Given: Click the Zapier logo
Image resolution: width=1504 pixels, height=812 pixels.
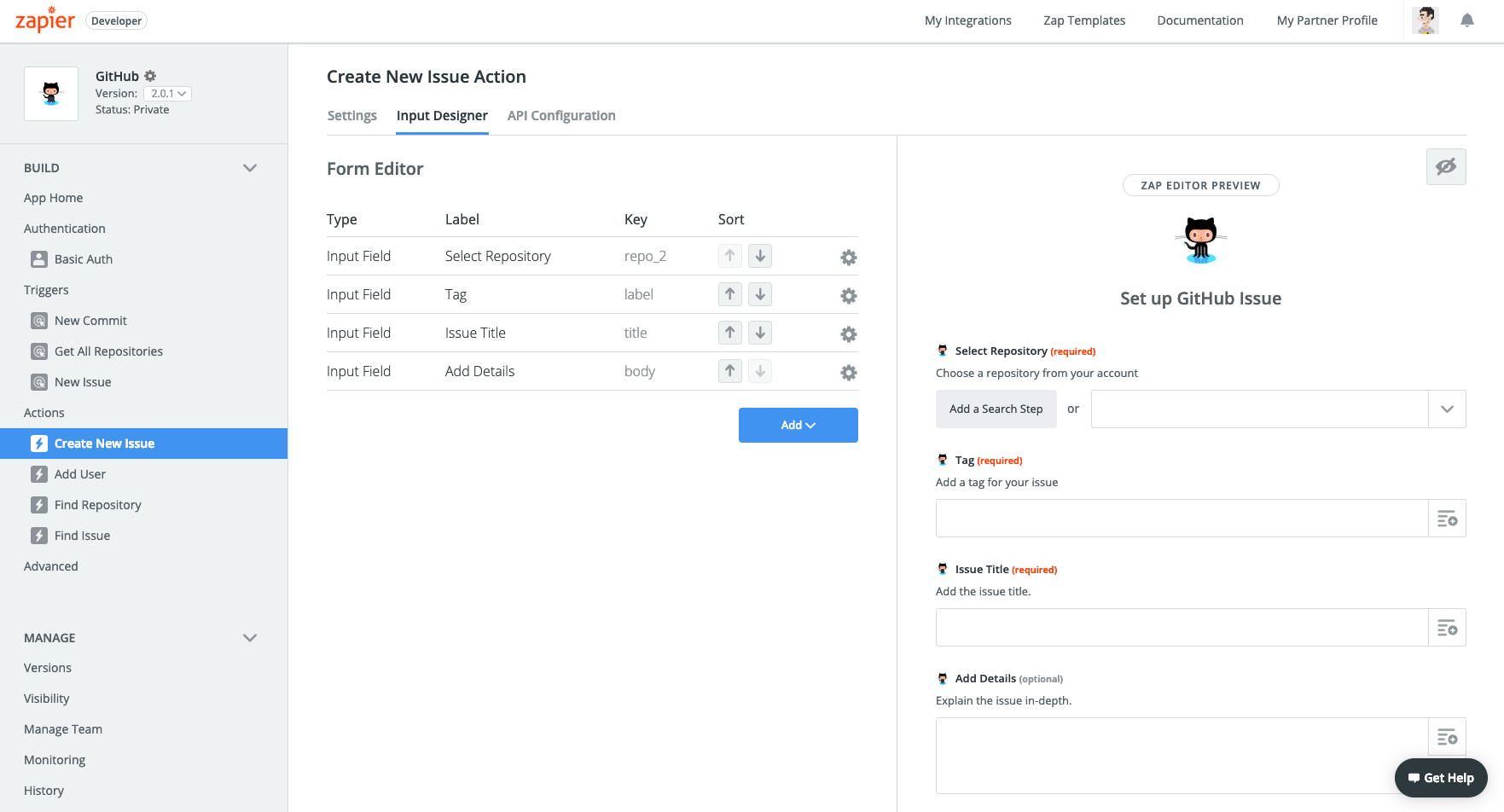Looking at the screenshot, I should 45,20.
